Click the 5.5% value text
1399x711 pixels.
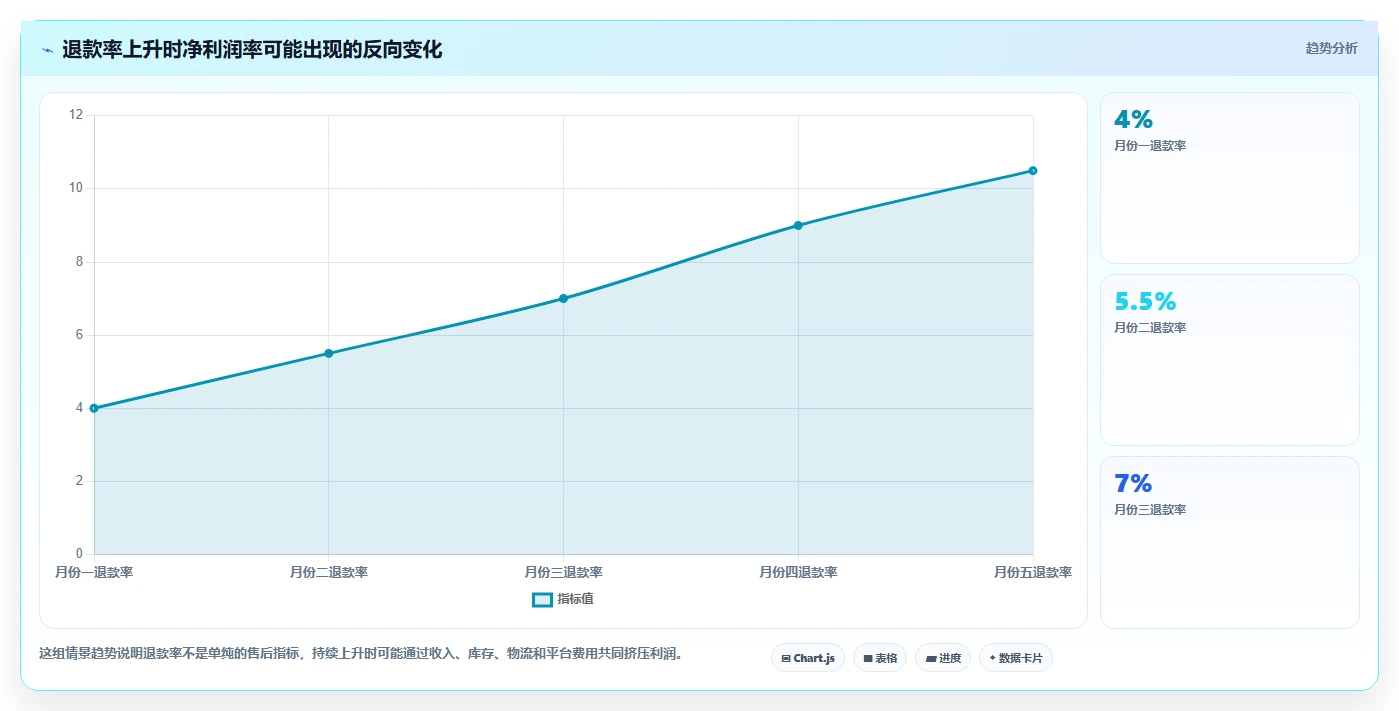point(1145,302)
